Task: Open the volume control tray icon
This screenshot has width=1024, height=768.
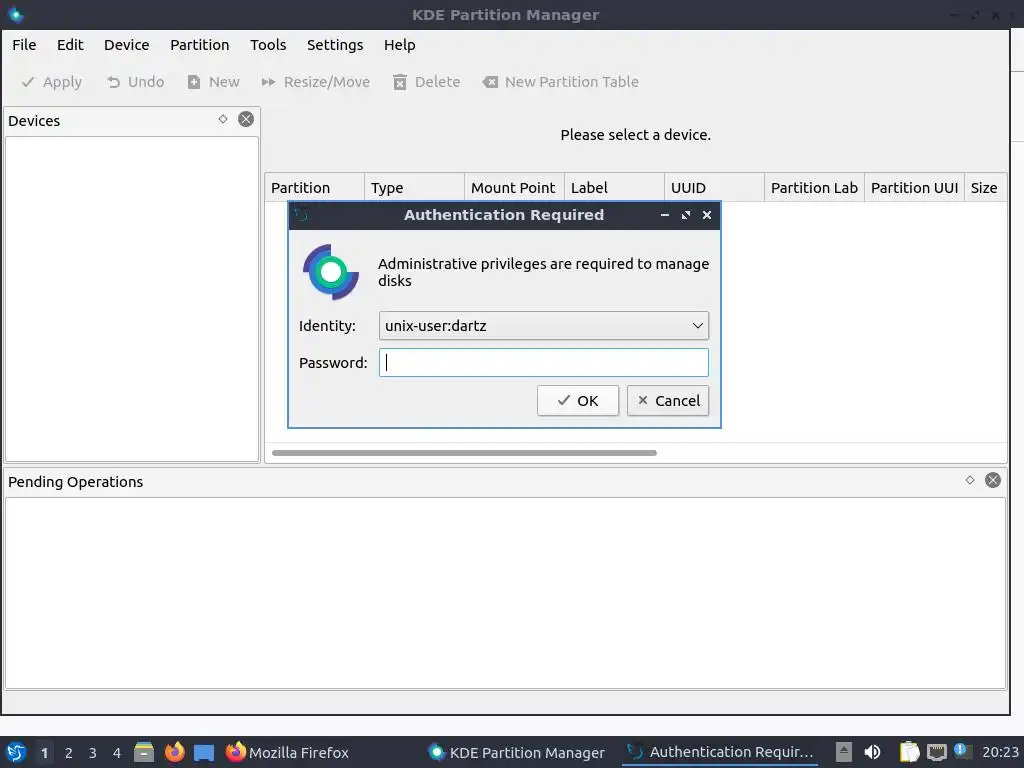Action: tap(872, 752)
